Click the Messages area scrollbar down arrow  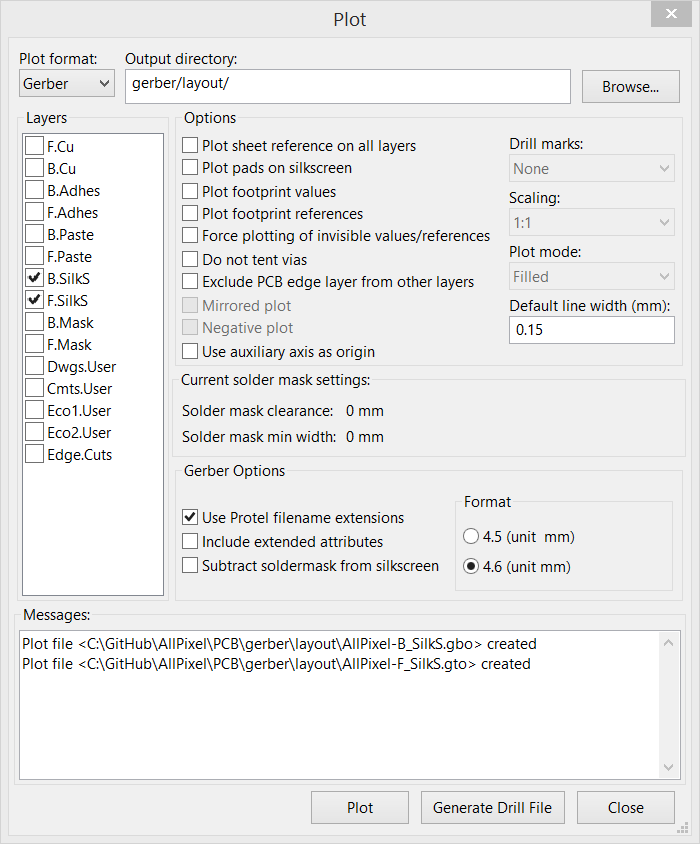tap(668, 769)
